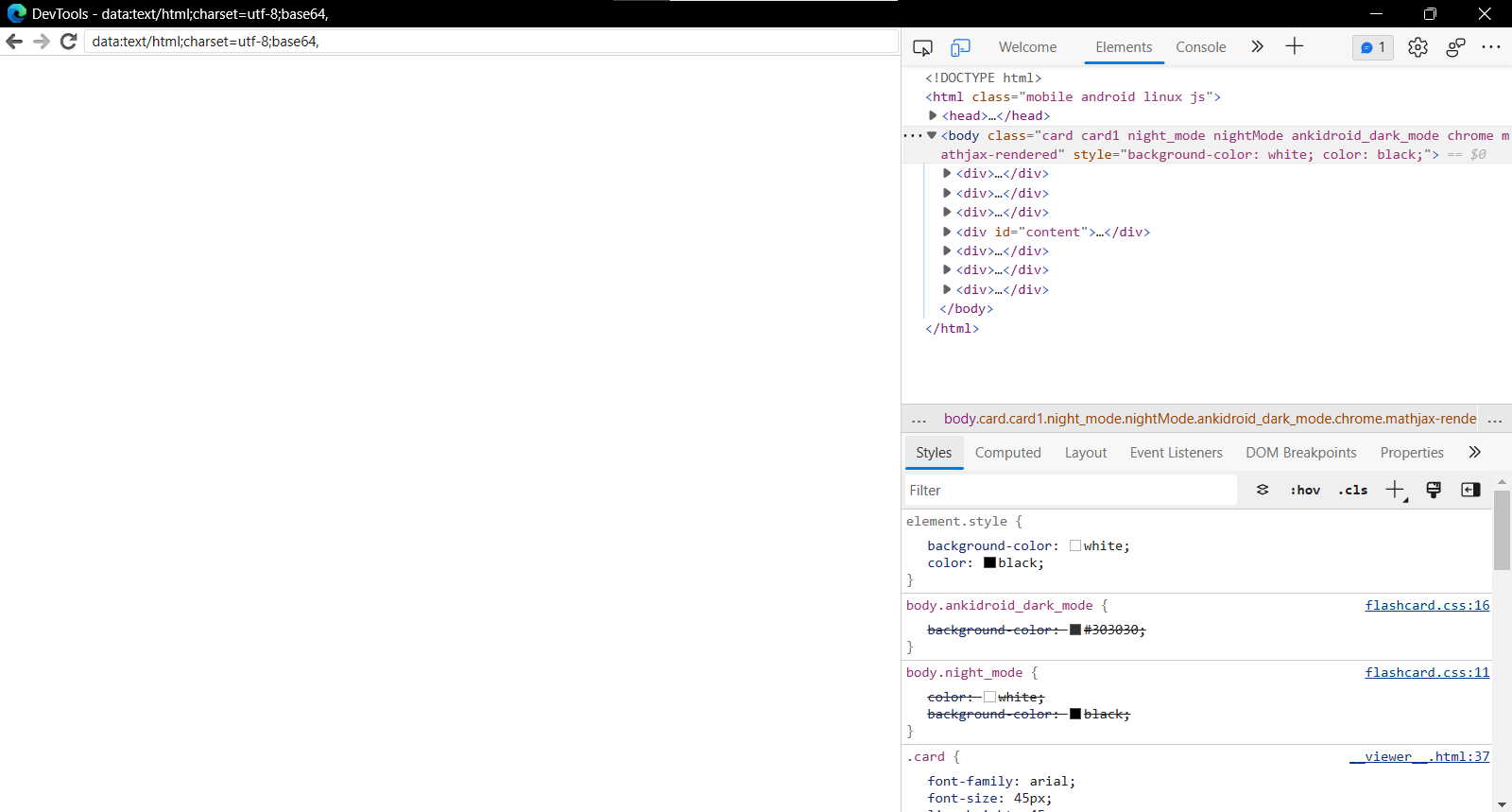
Task: Open the DOM Breakpoints tab
Action: [1301, 453]
